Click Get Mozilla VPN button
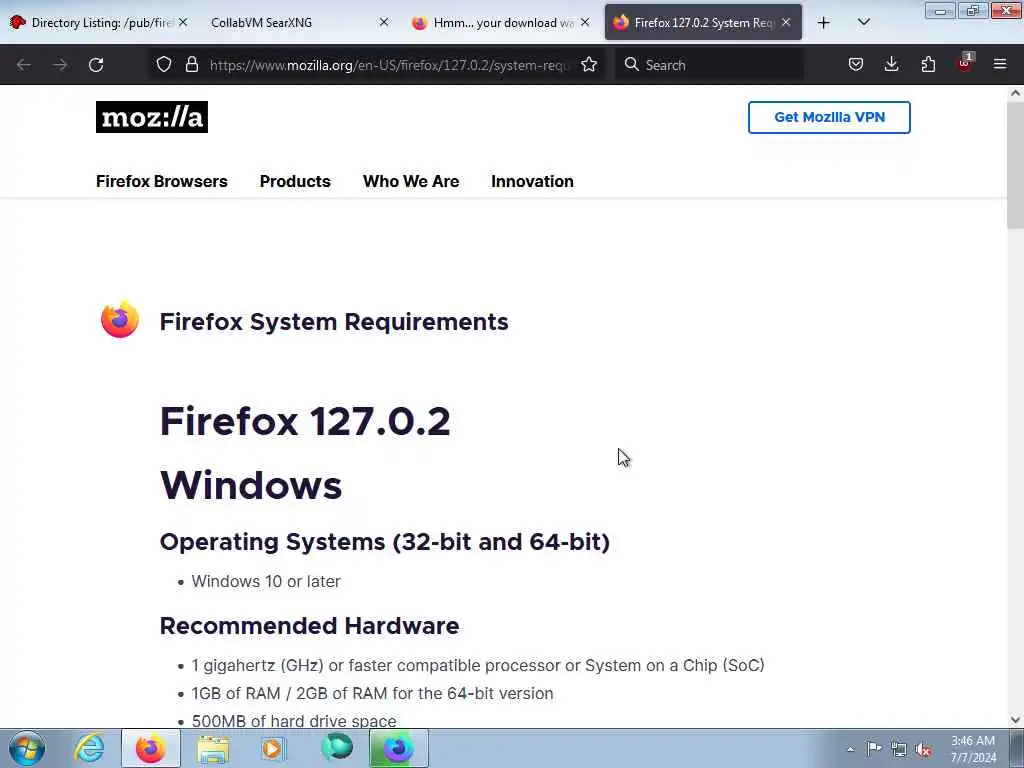 (829, 118)
